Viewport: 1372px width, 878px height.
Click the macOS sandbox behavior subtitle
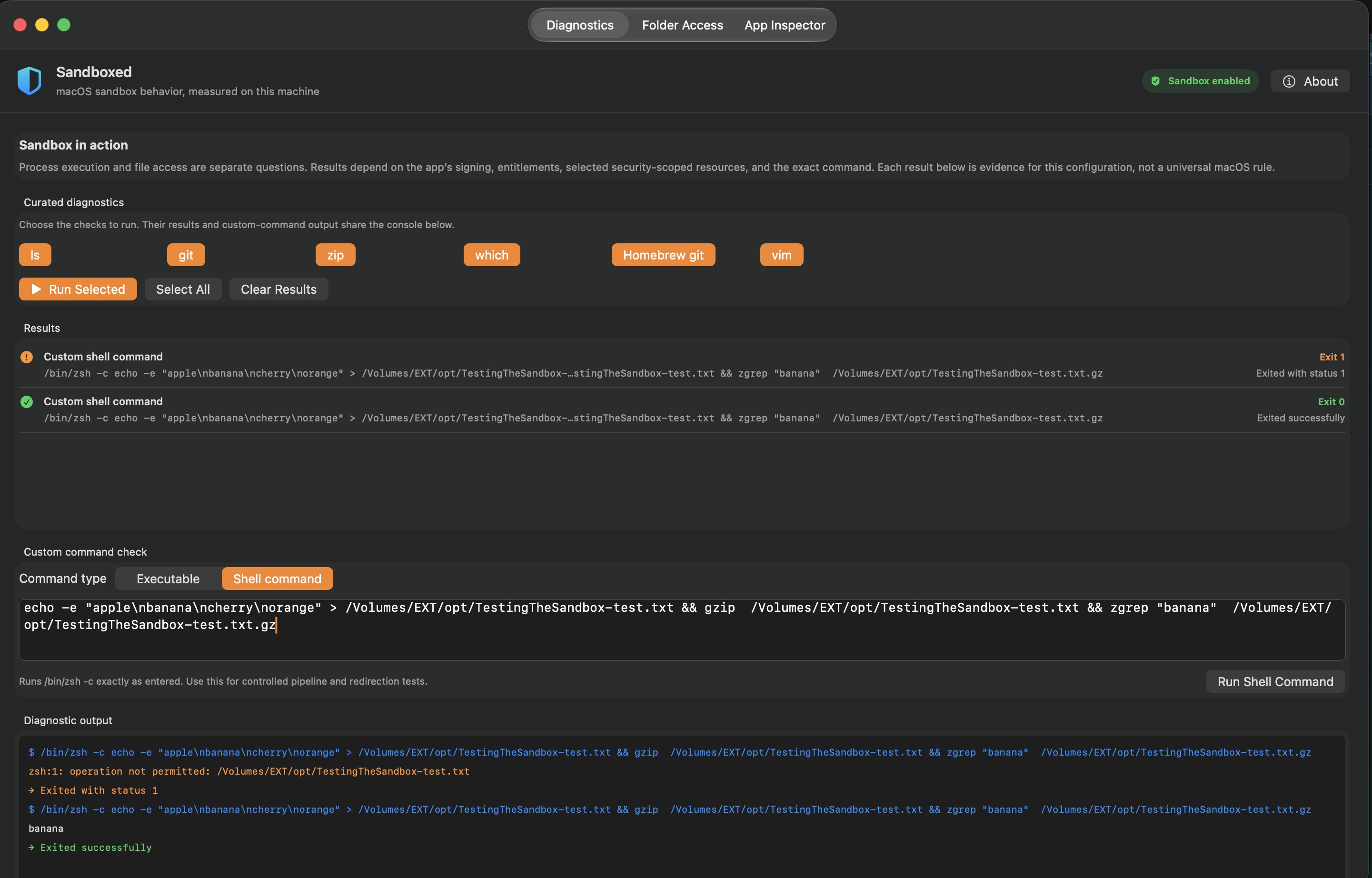click(188, 91)
